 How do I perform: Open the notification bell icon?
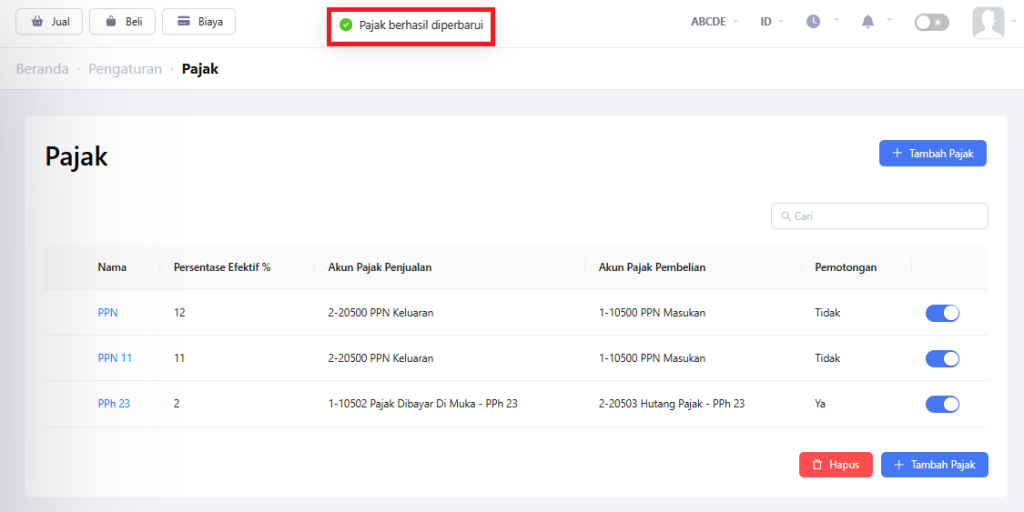coord(868,22)
